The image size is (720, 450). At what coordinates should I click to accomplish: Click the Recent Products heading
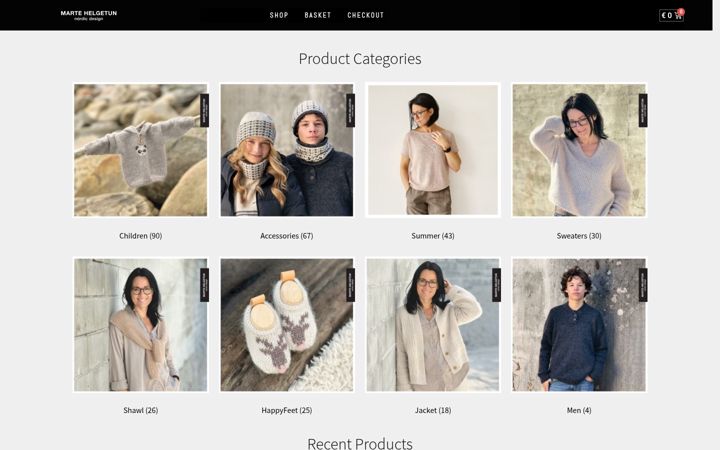[x=360, y=443]
